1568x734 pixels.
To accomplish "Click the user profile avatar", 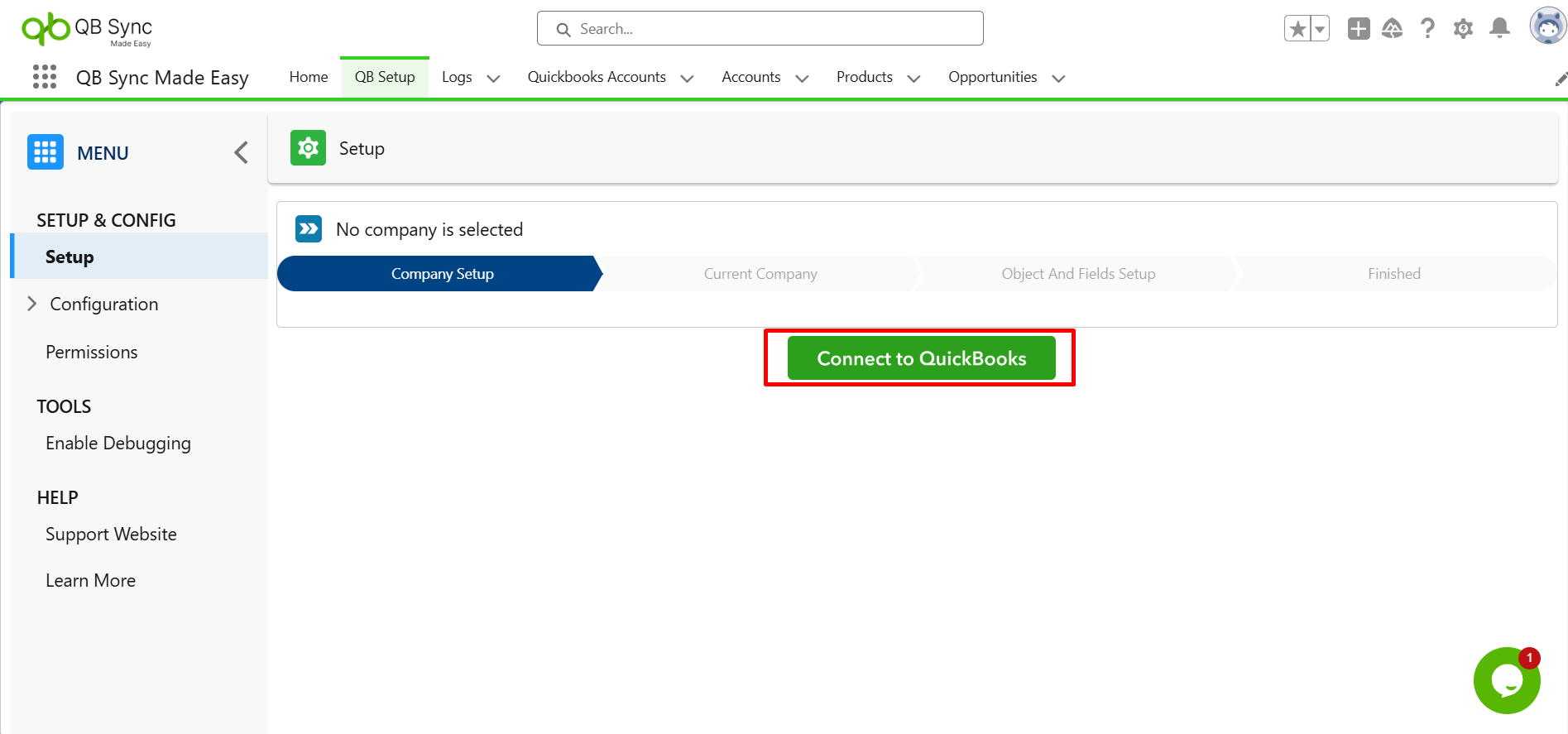I will point(1547,26).
